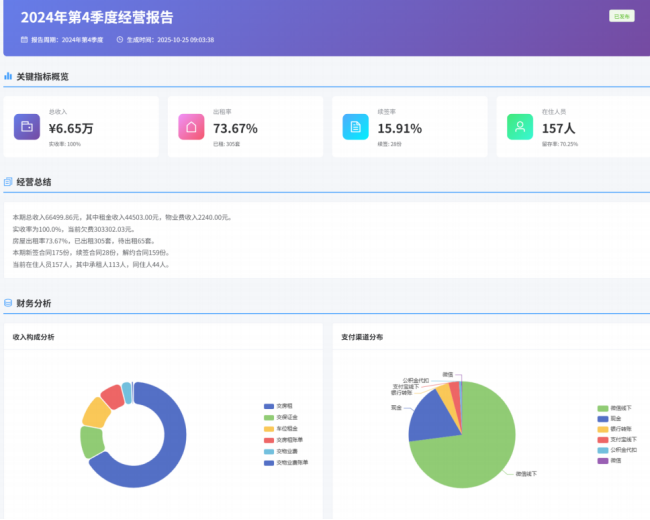Click the clock icon beside 生成时间
Screen dimensions: 650x520
tap(119, 40)
